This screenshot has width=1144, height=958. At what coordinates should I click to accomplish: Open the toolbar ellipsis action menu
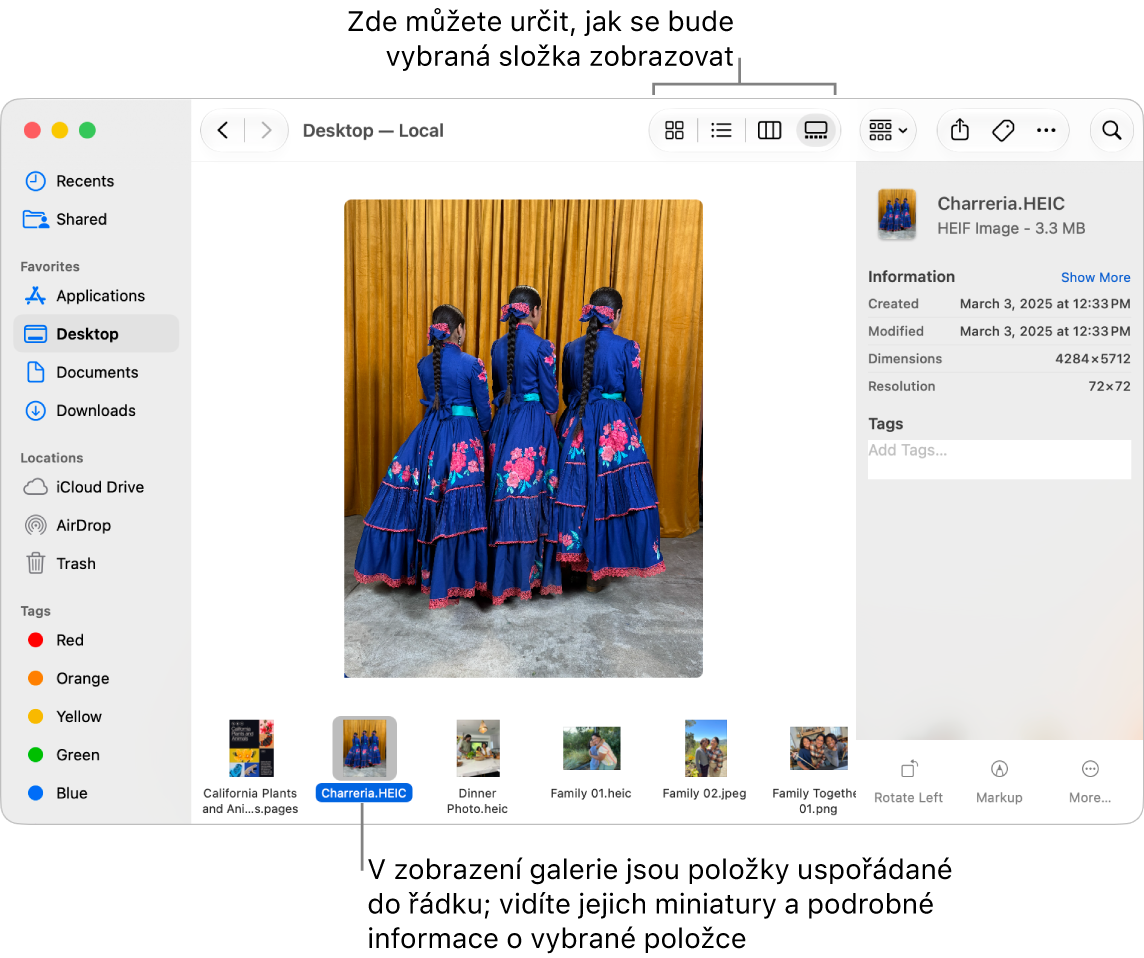pos(1046,131)
